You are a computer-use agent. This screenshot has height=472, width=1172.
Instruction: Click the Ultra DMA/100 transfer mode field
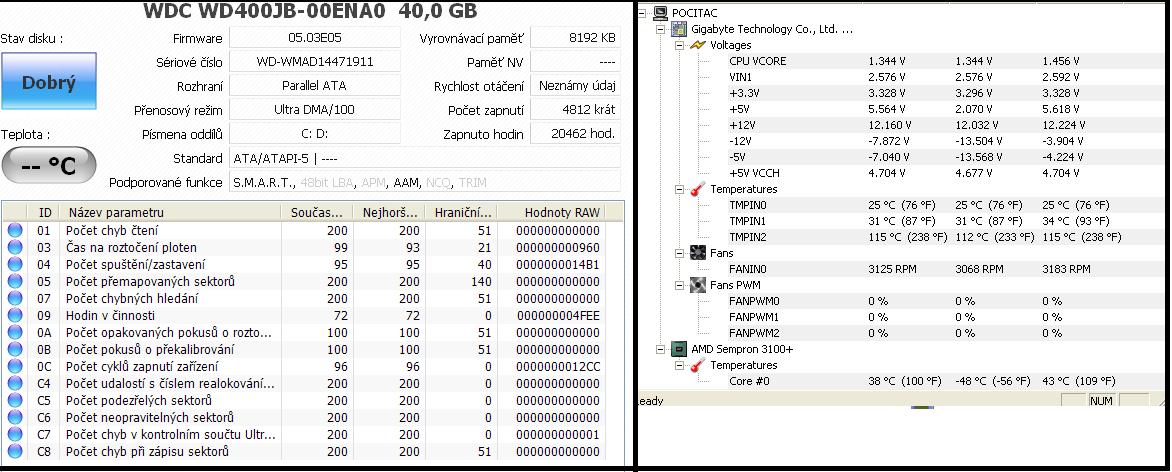click(x=315, y=110)
